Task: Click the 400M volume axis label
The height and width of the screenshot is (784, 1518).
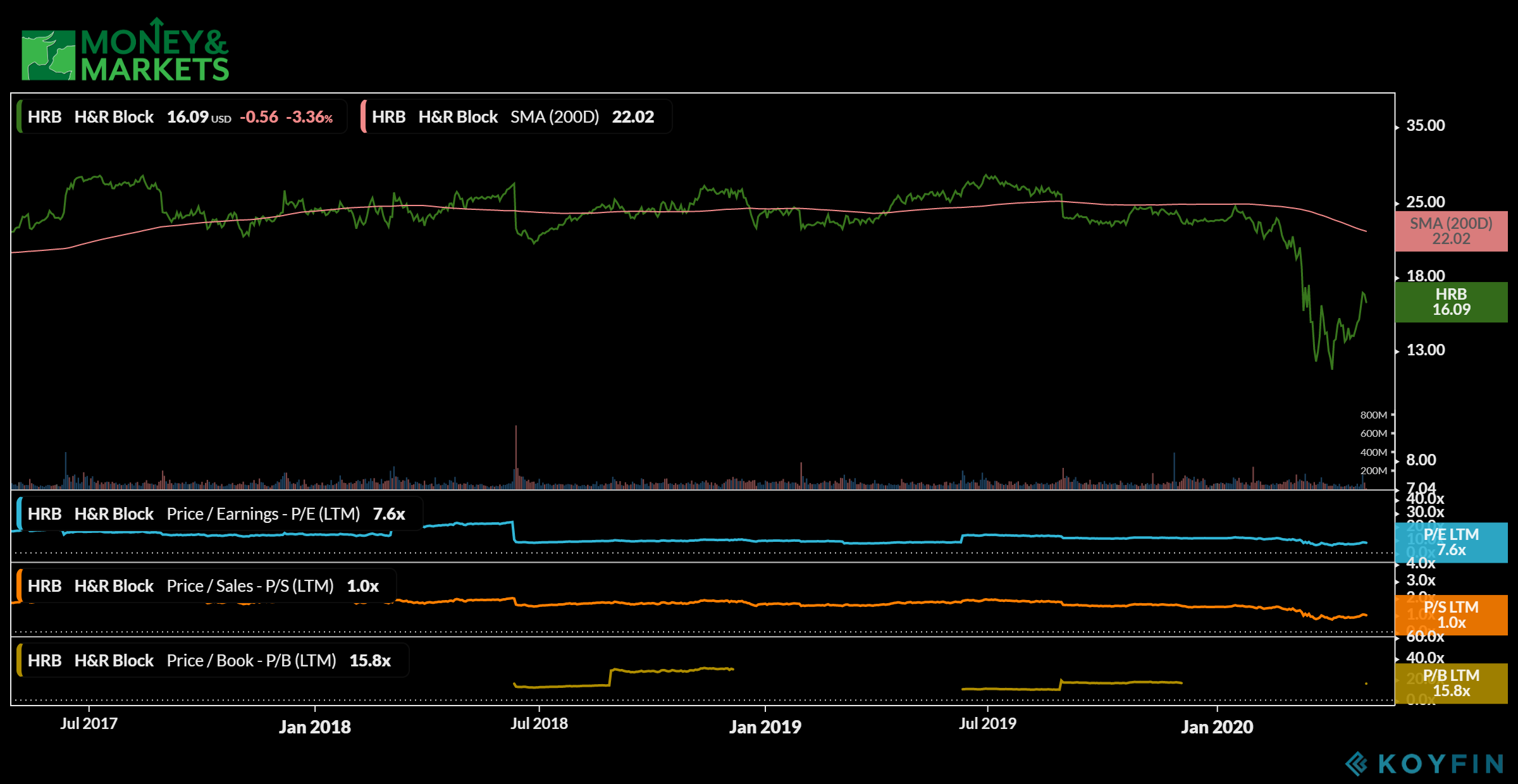Action: coord(1373,453)
